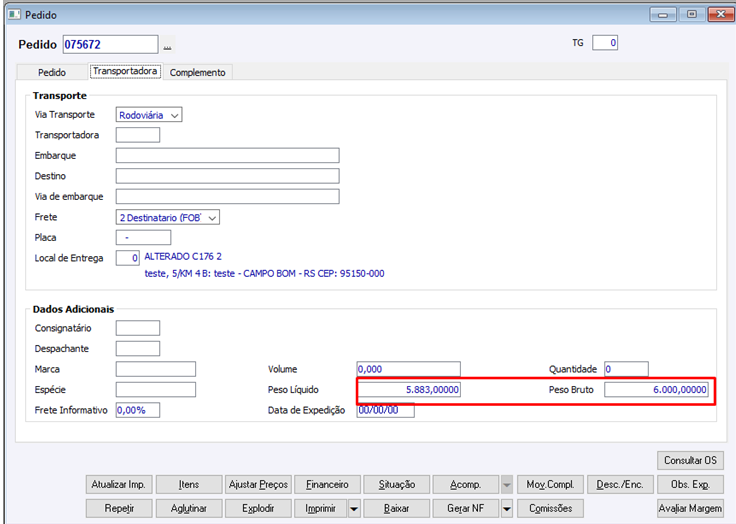736x524 pixels.
Task: Click the Embarque text field
Action: click(227, 155)
